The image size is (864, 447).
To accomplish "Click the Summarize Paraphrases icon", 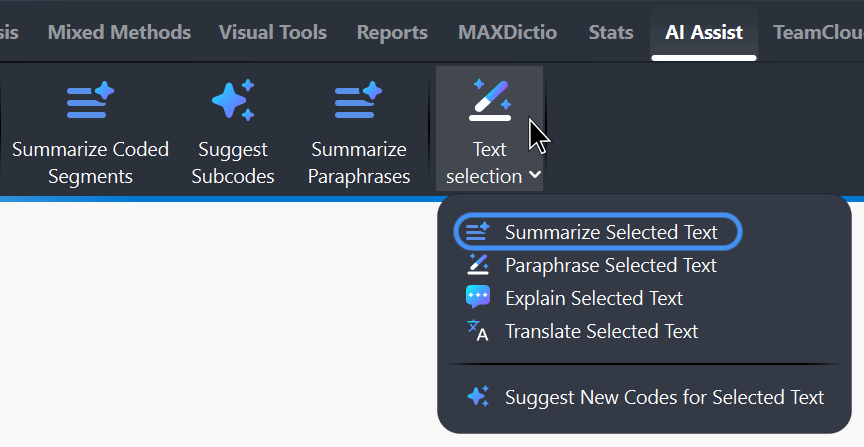I will tap(359, 100).
